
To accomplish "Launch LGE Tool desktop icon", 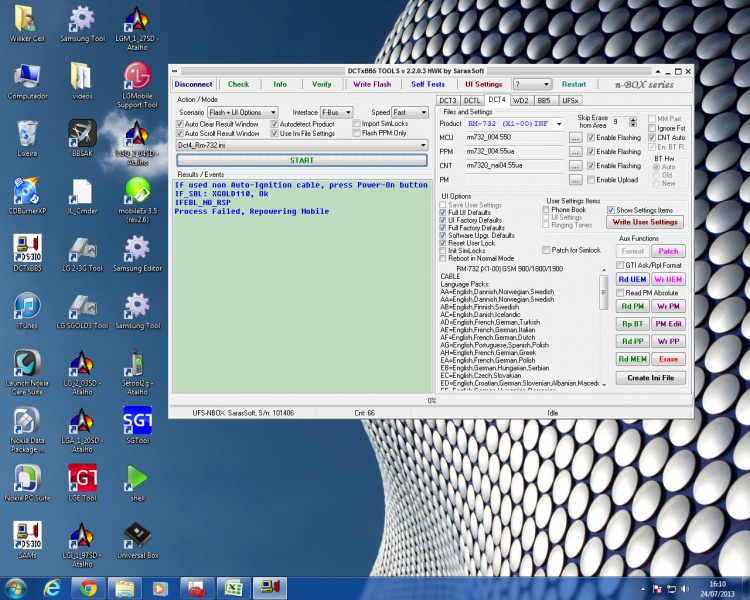I will click(82, 483).
